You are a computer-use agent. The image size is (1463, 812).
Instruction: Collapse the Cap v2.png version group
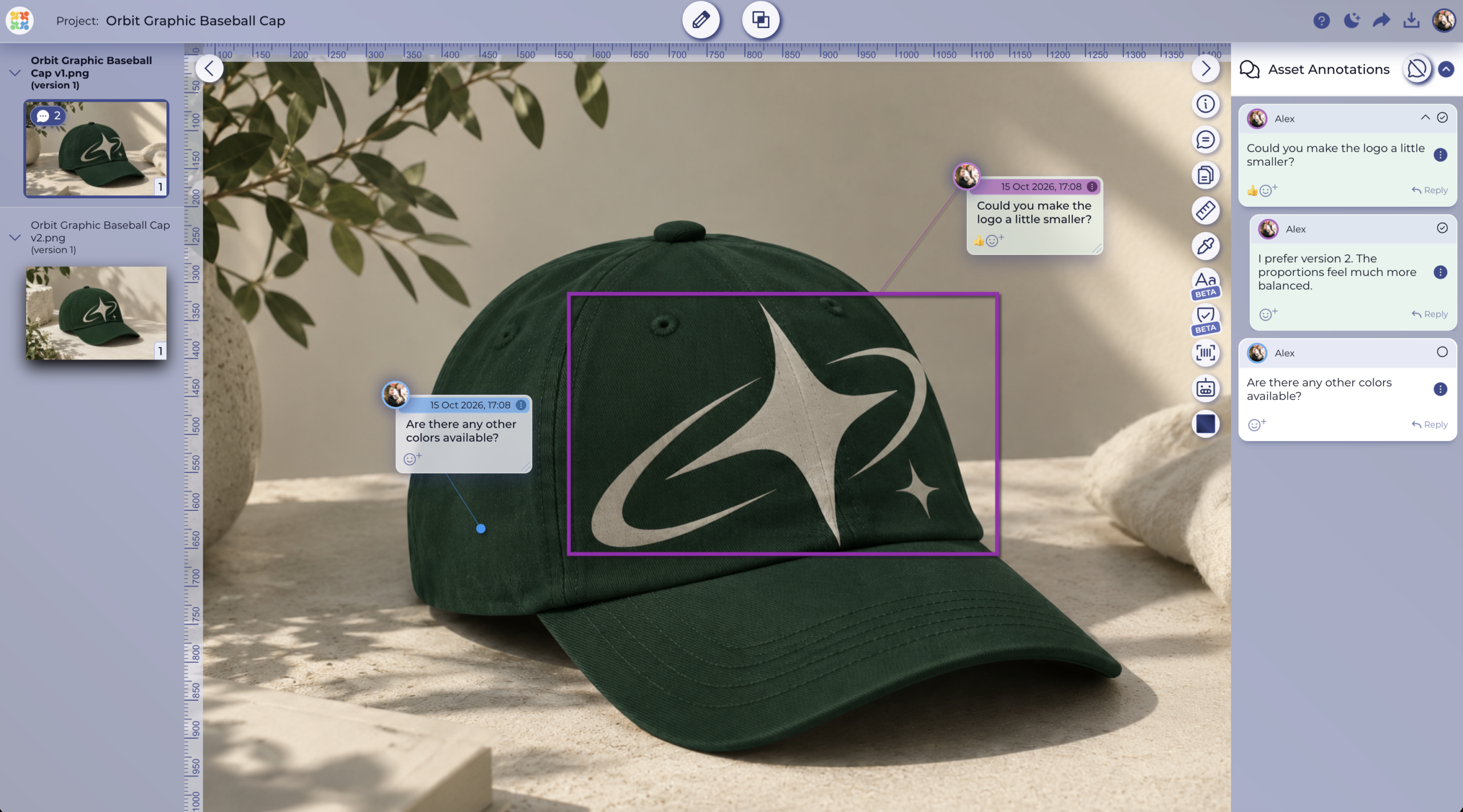15,237
